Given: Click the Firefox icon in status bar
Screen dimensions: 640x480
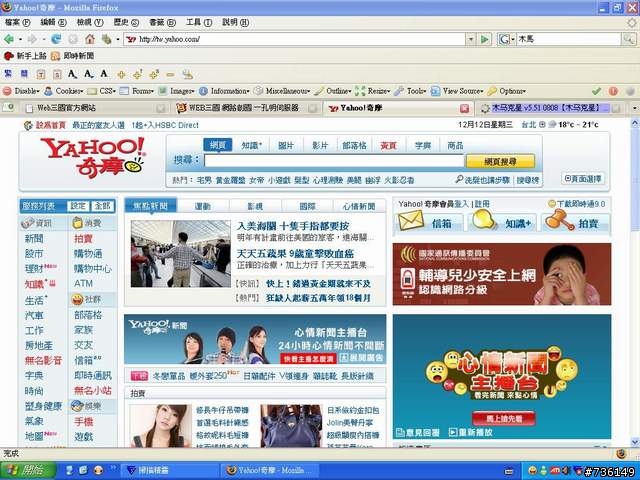Looking at the screenshot, I should pyautogui.click(x=621, y=454).
